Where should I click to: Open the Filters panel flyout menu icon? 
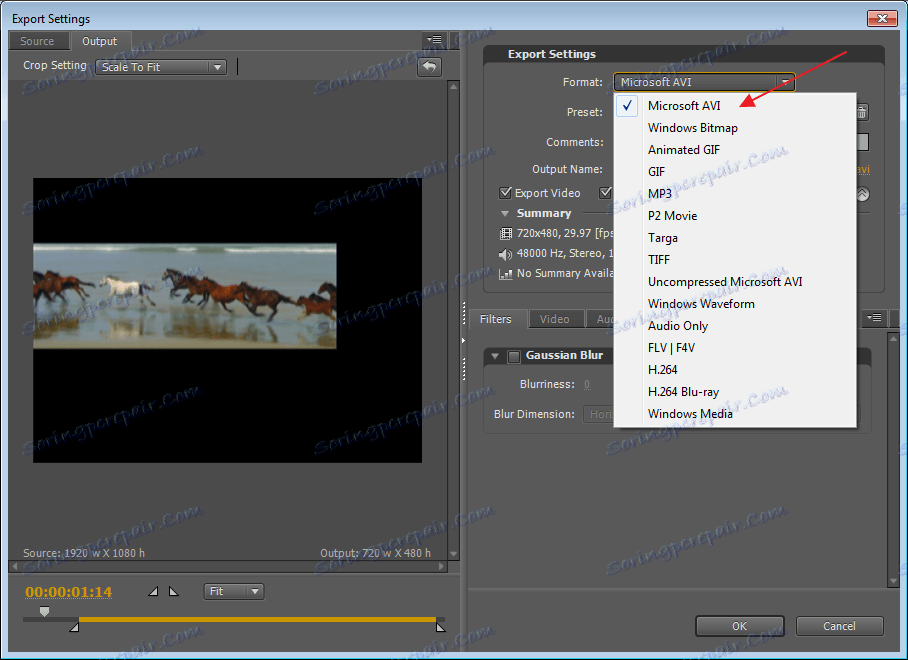pos(874,319)
